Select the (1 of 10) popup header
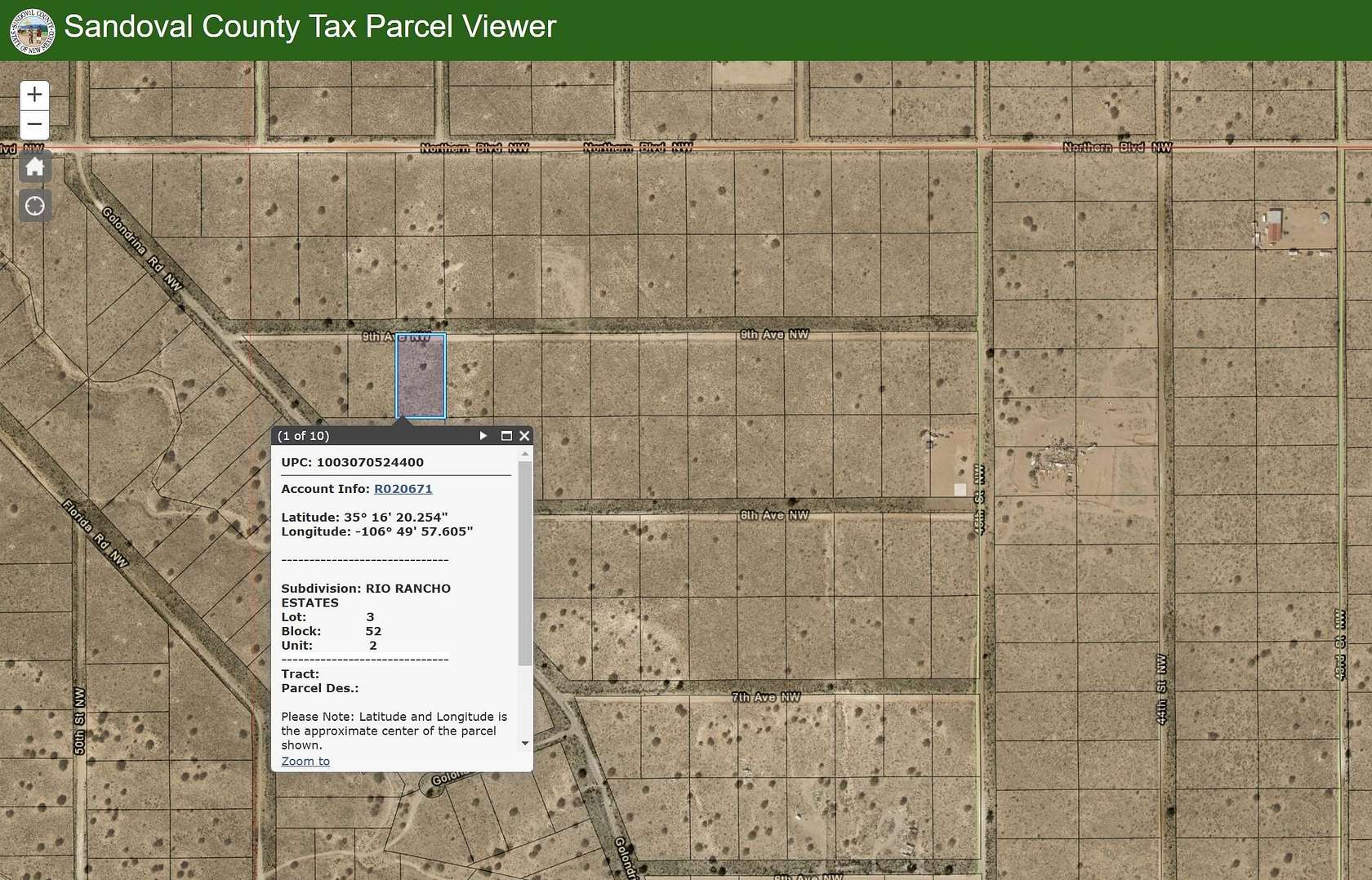Screen dimensions: 1372x880 click(304, 436)
